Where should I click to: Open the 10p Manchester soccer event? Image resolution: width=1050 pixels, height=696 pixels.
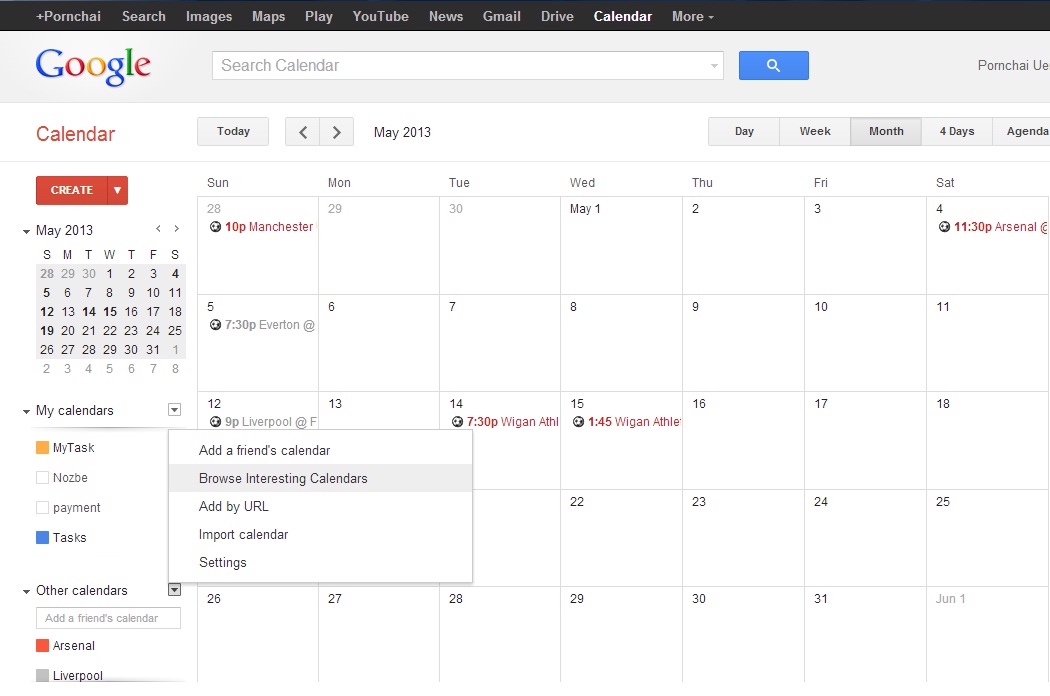point(262,227)
